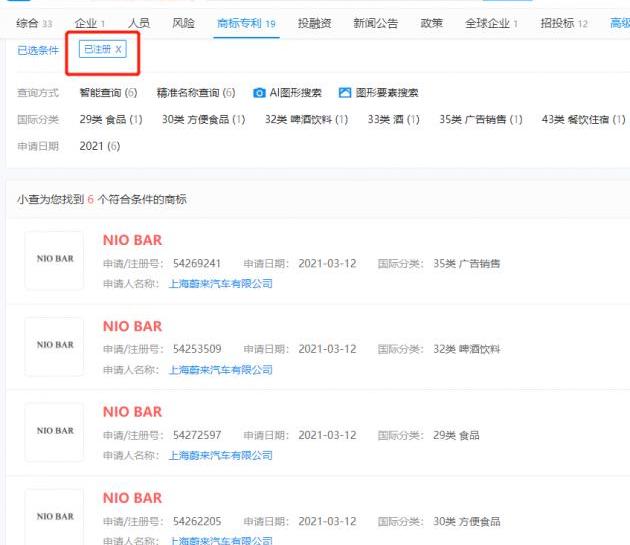Screen dimensions: 630x545
Task: Click the second result's NIO BAR thumbnail
Action: click(55, 346)
